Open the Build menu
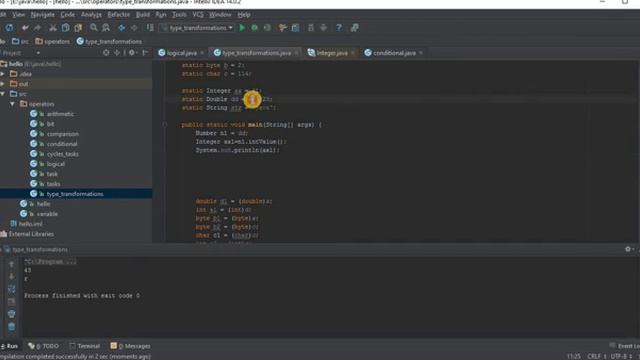This screenshot has height=360, width=640. (x=142, y=15)
